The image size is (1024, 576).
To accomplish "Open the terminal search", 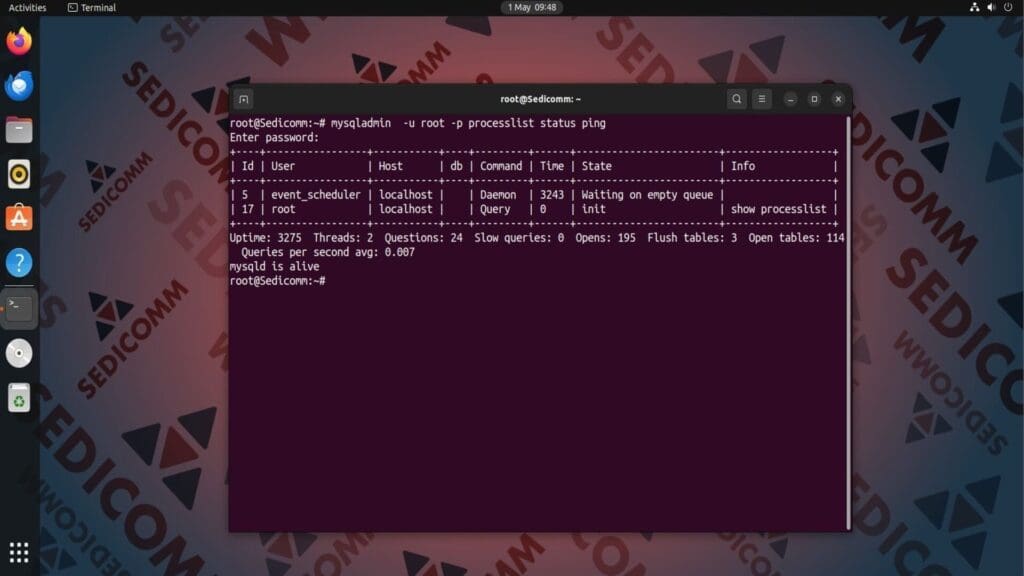I will pyautogui.click(x=737, y=99).
